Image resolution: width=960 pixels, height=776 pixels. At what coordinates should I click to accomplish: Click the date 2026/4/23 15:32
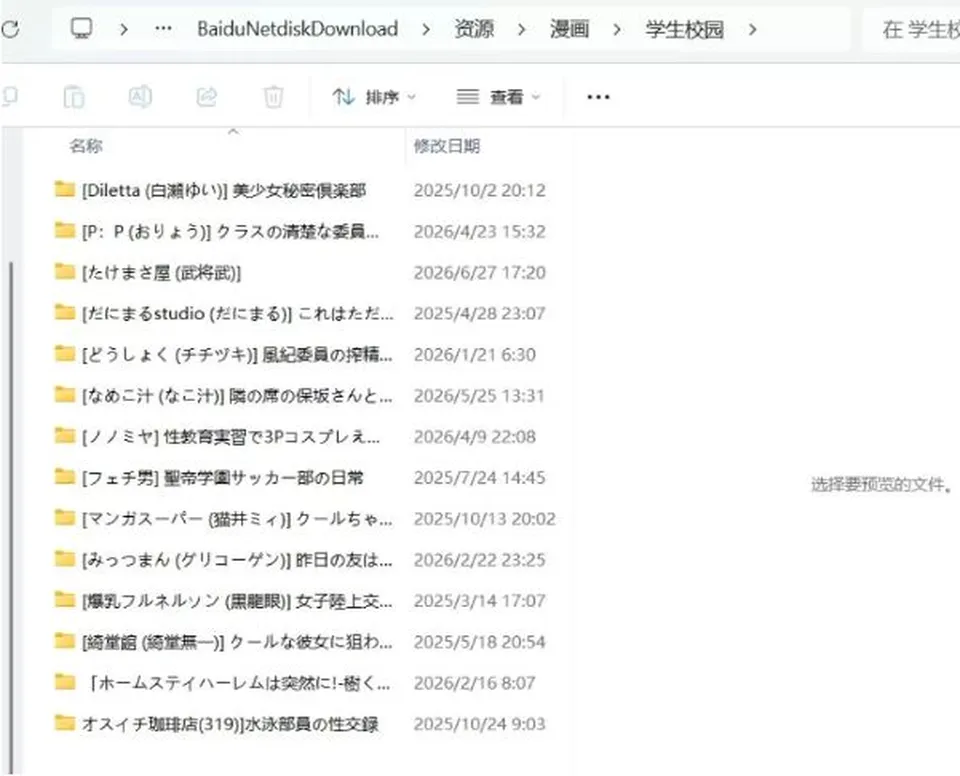[x=479, y=232]
